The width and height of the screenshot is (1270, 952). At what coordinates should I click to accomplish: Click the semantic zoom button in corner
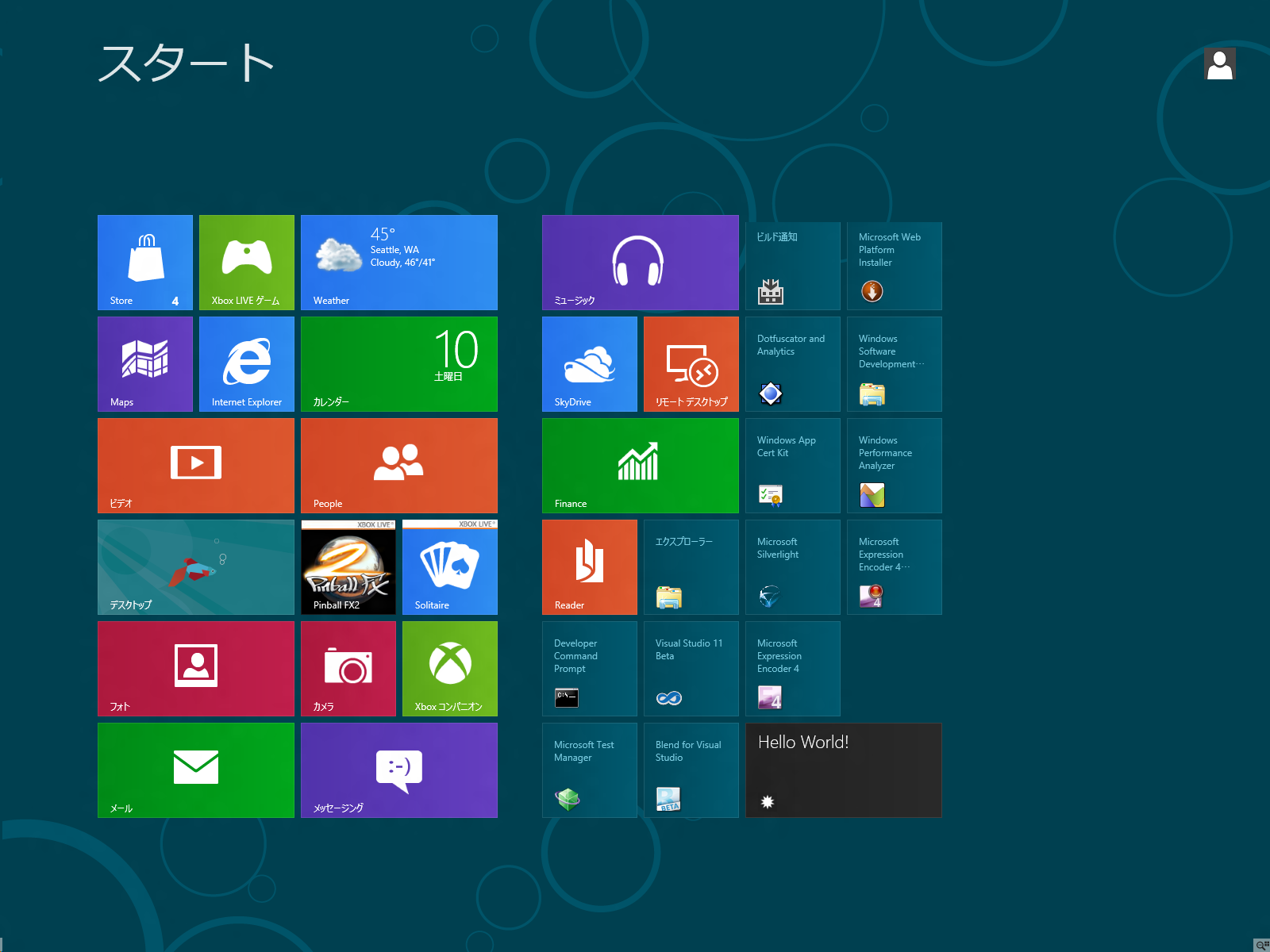point(1262,945)
